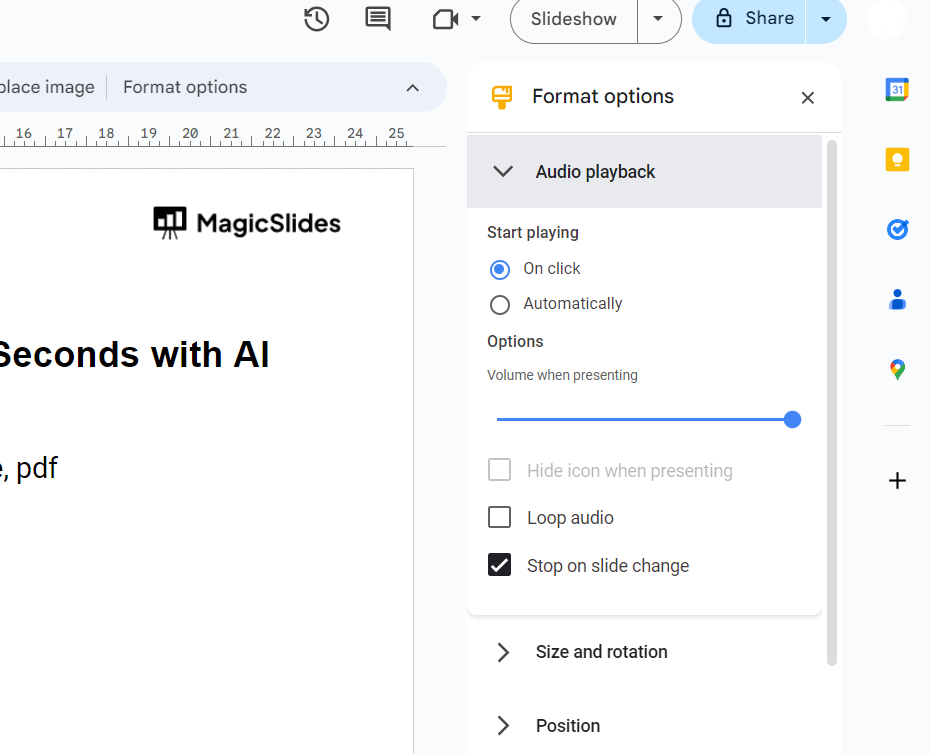Open version history clock icon
Viewport: 930px width, 754px height.
tap(317, 19)
